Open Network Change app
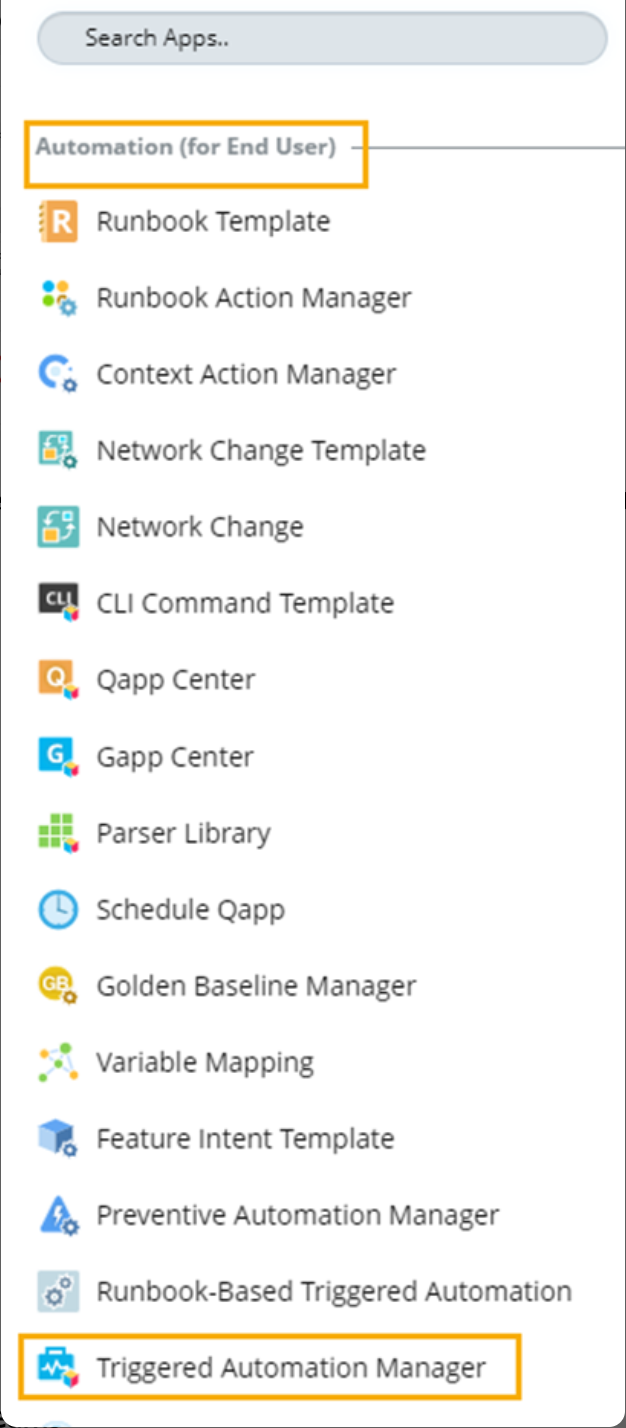The height and width of the screenshot is (1428, 626). pos(200,527)
